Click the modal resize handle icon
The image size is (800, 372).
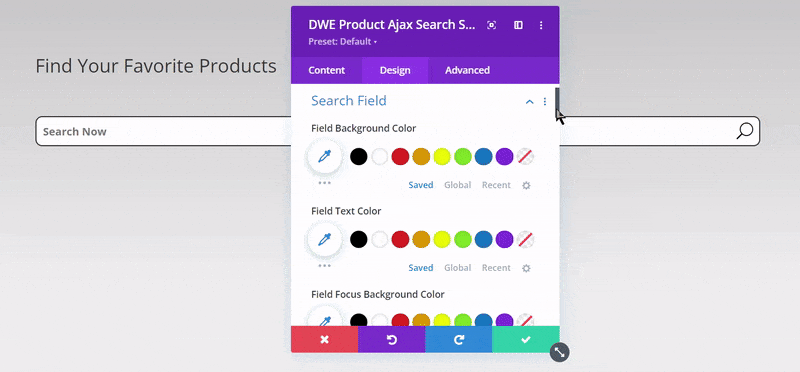click(x=560, y=352)
